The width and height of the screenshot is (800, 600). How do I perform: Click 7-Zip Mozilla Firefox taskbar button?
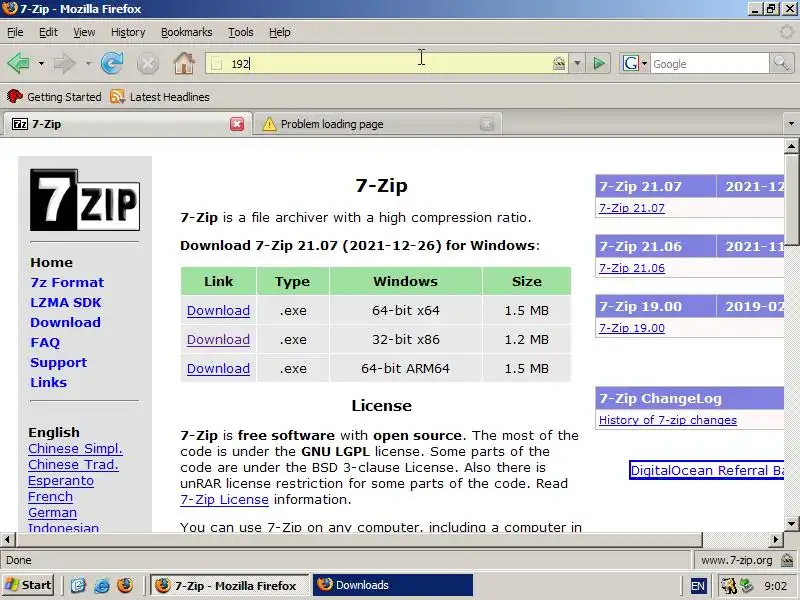point(230,585)
